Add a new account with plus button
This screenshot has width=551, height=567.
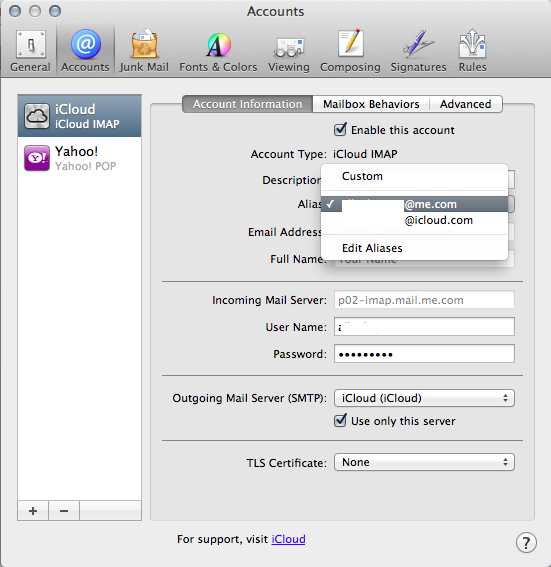click(x=33, y=511)
